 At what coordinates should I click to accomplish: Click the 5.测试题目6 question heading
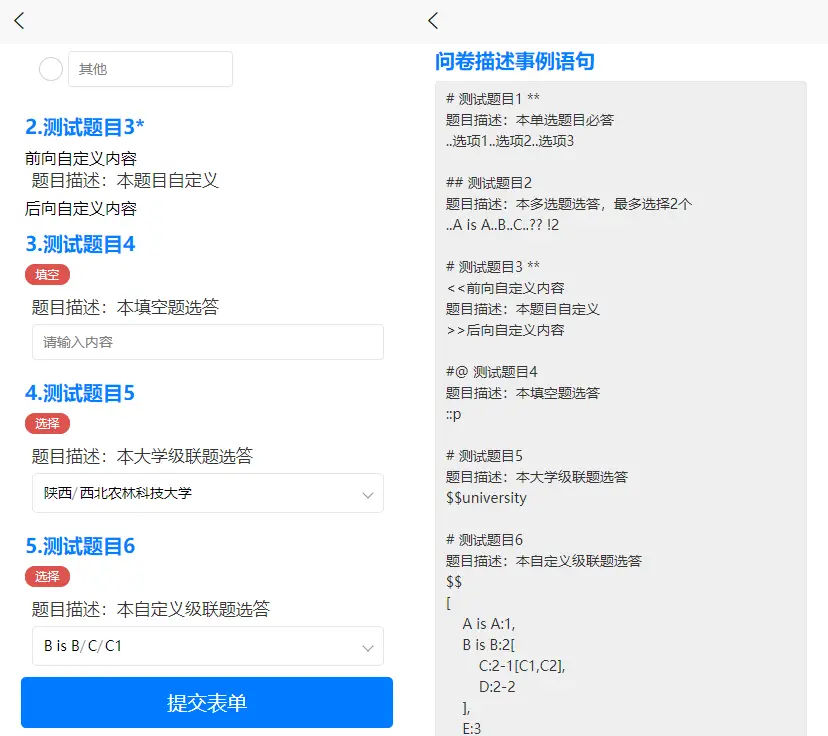pyautogui.click(x=80, y=547)
